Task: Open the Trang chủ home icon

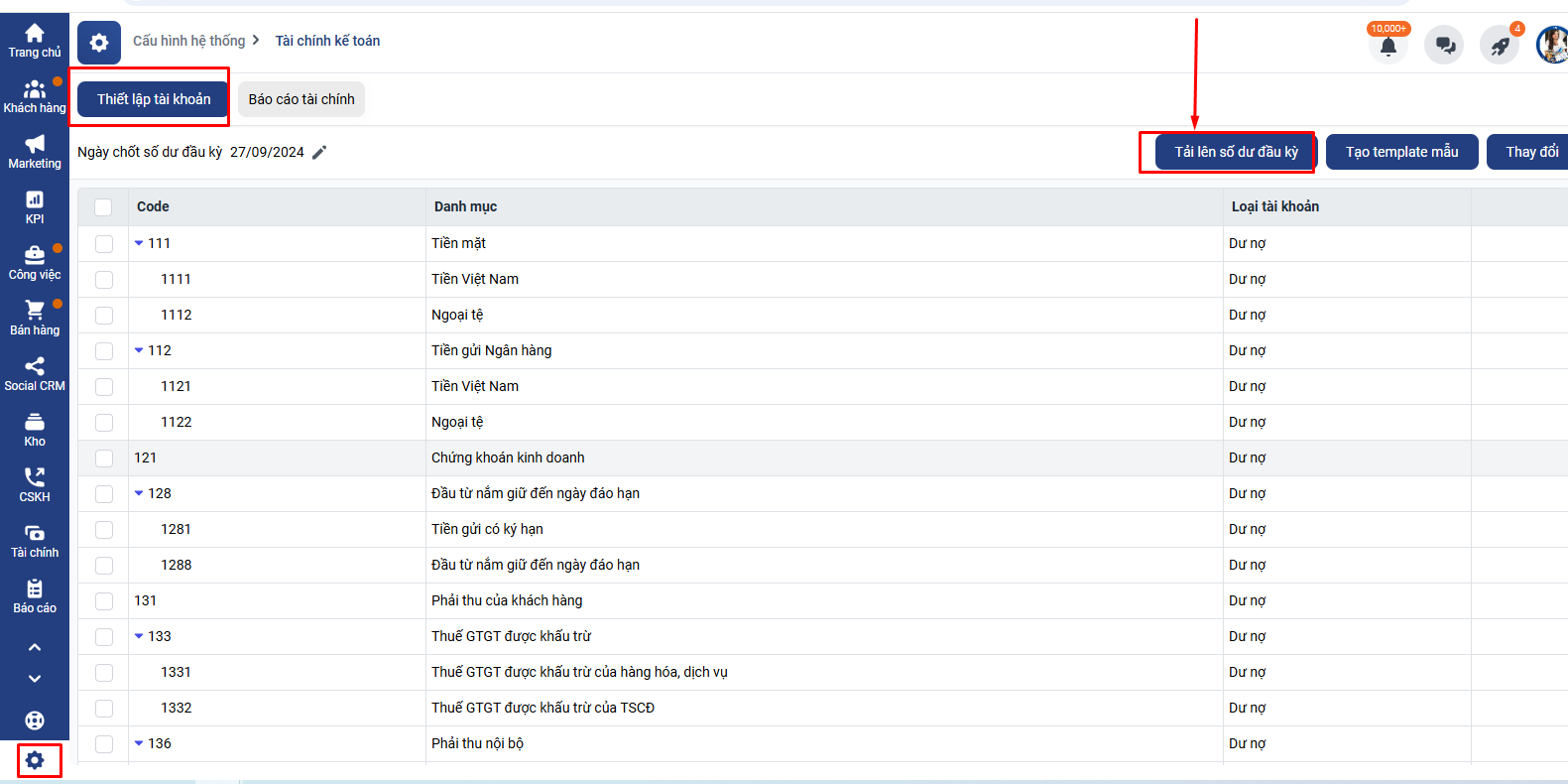Action: [35, 40]
